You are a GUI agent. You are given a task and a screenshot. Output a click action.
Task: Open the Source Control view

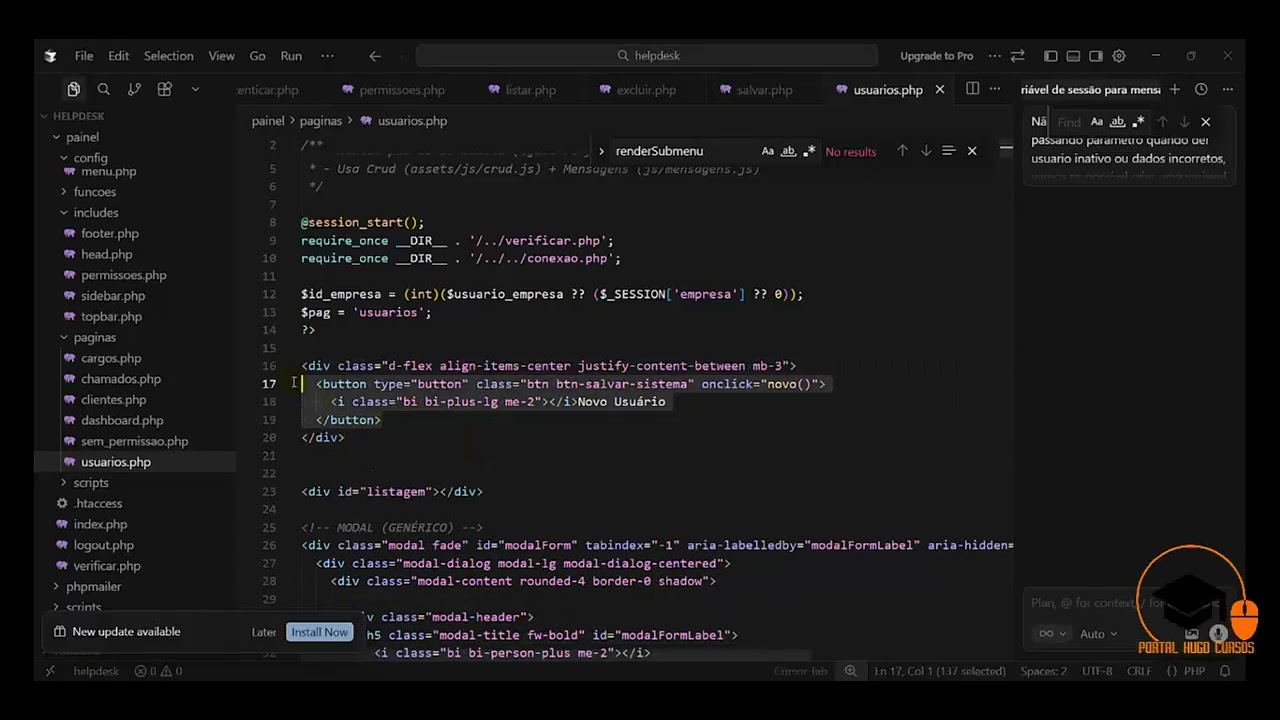(134, 89)
